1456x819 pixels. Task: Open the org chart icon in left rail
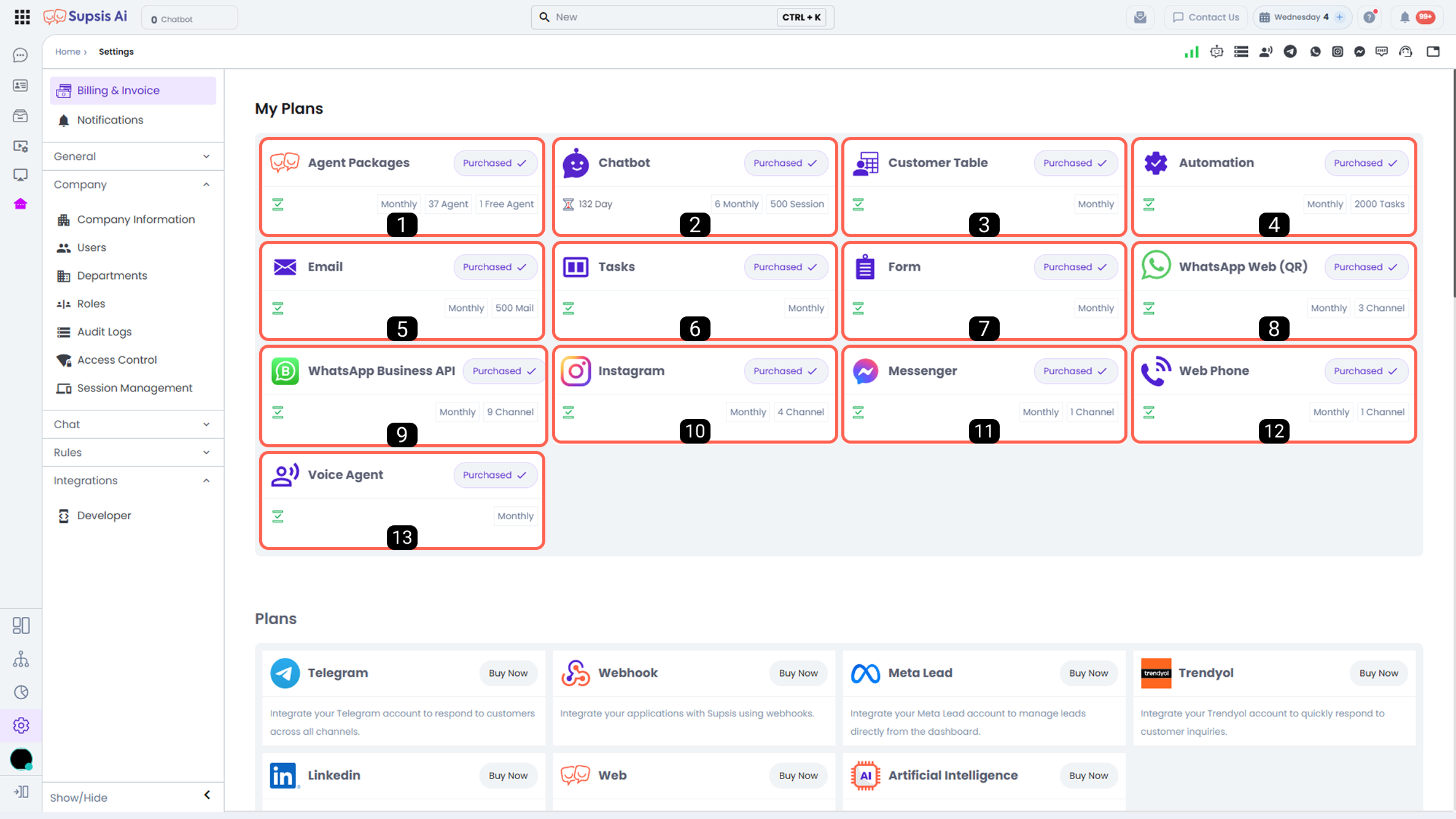21,659
